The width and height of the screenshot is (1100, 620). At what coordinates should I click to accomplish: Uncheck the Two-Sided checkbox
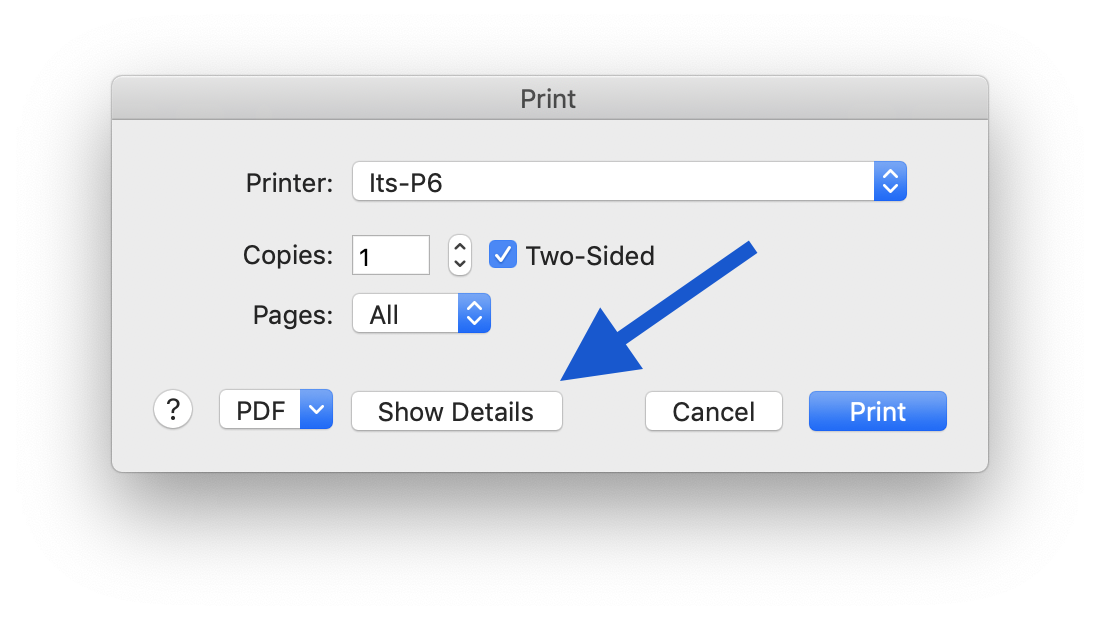pos(502,255)
